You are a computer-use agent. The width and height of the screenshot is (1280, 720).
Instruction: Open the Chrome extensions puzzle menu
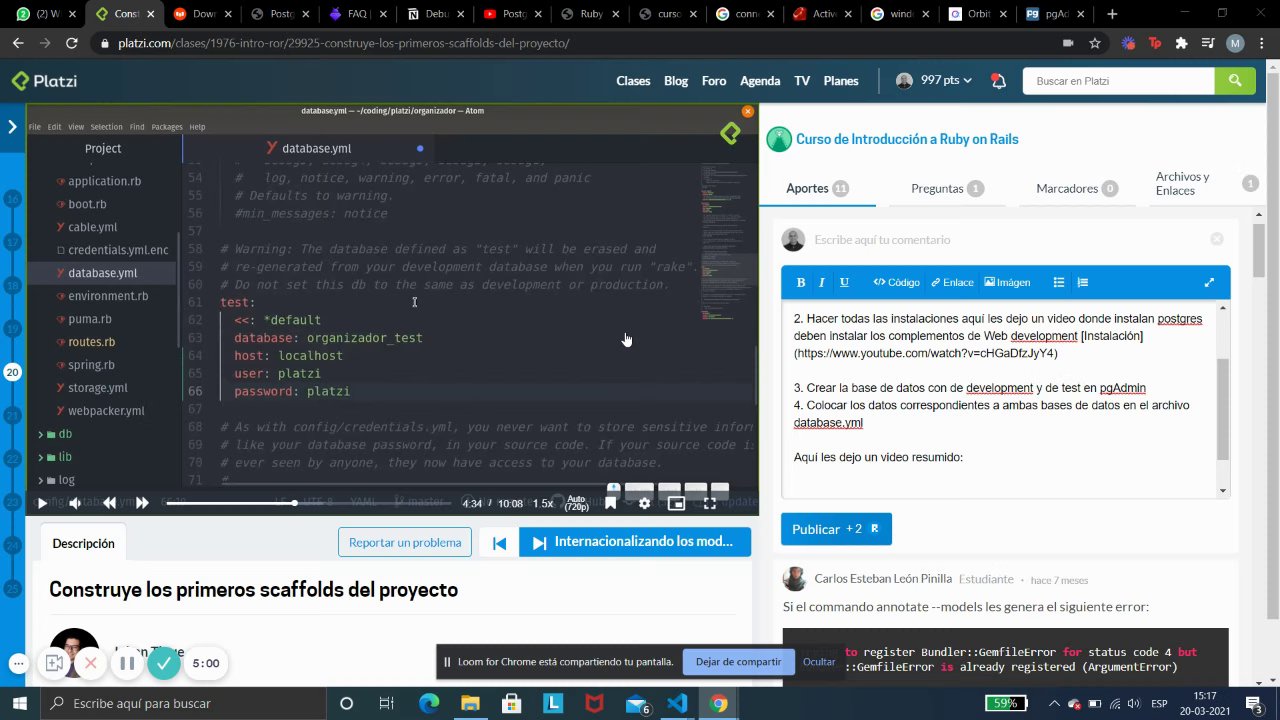pos(1181,43)
